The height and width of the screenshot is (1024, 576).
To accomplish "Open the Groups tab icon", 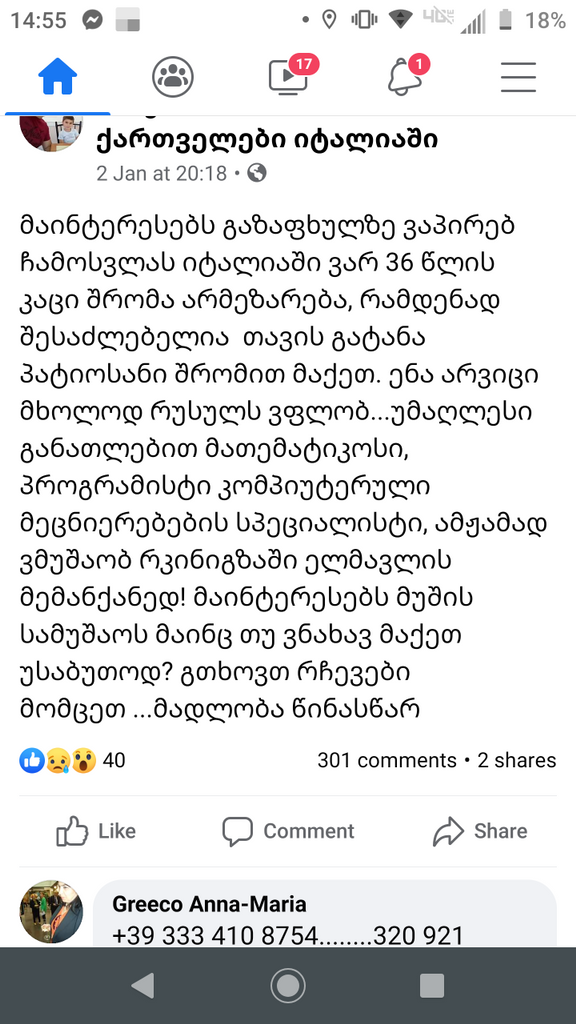I will [x=173, y=76].
